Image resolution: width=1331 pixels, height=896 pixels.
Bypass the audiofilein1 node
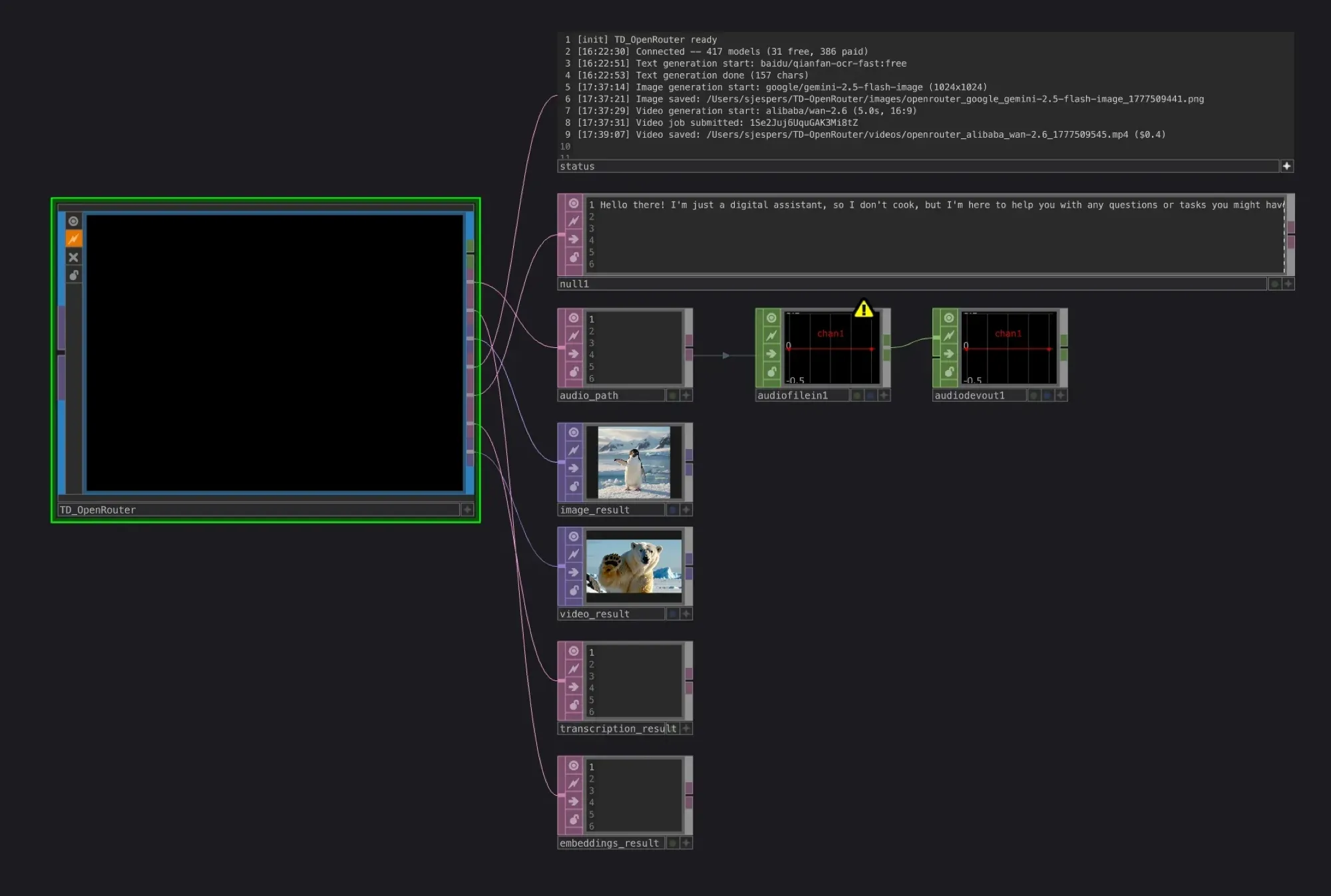coord(772,353)
